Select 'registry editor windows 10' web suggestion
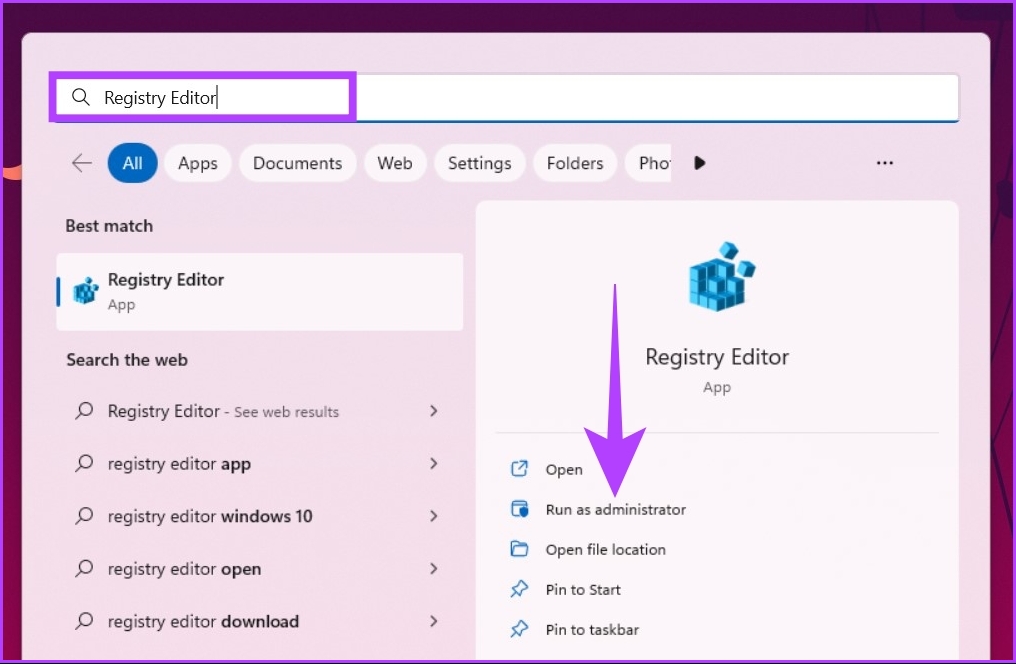Screen dimensions: 1016x664 [258, 516]
